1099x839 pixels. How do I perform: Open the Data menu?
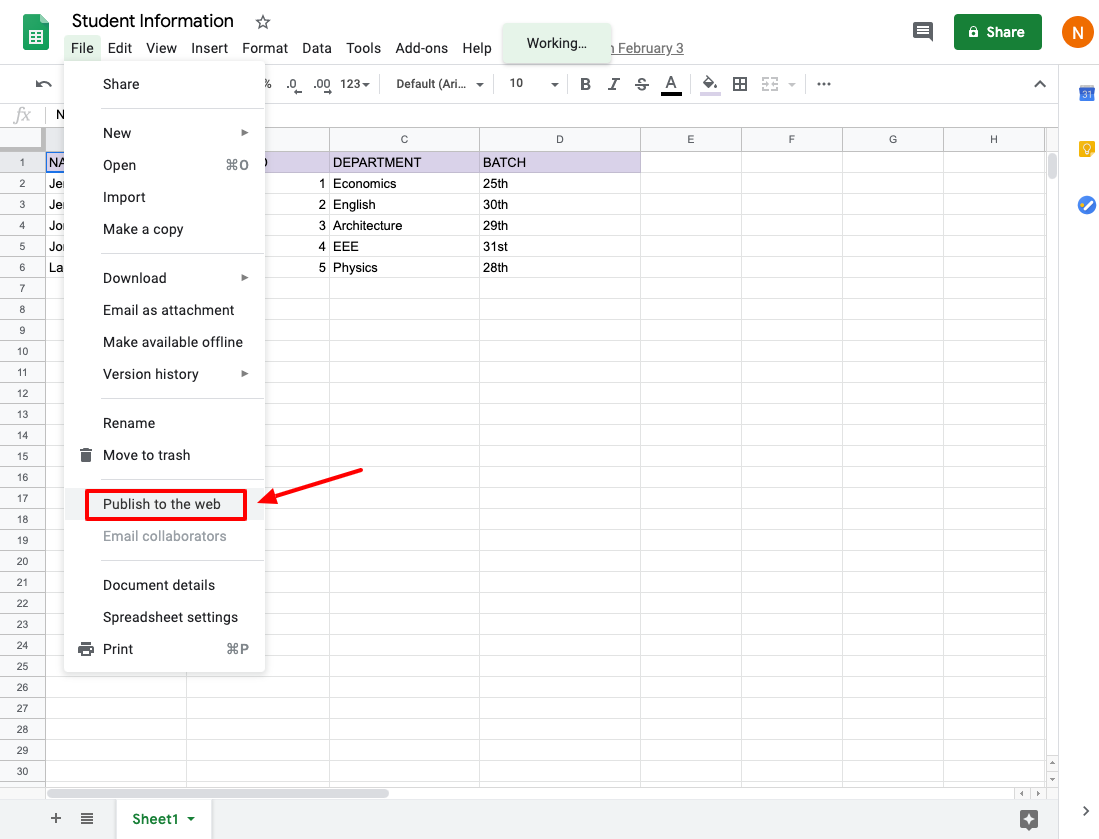316,47
